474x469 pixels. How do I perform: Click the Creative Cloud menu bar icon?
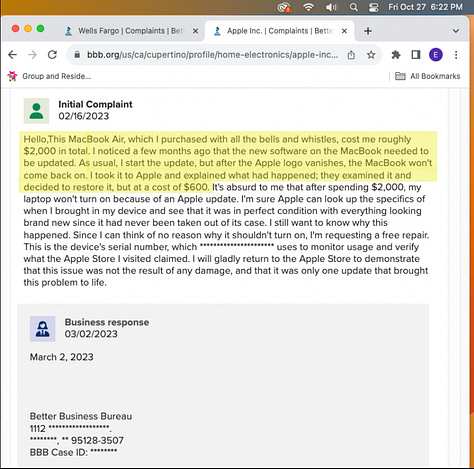click(284, 7)
